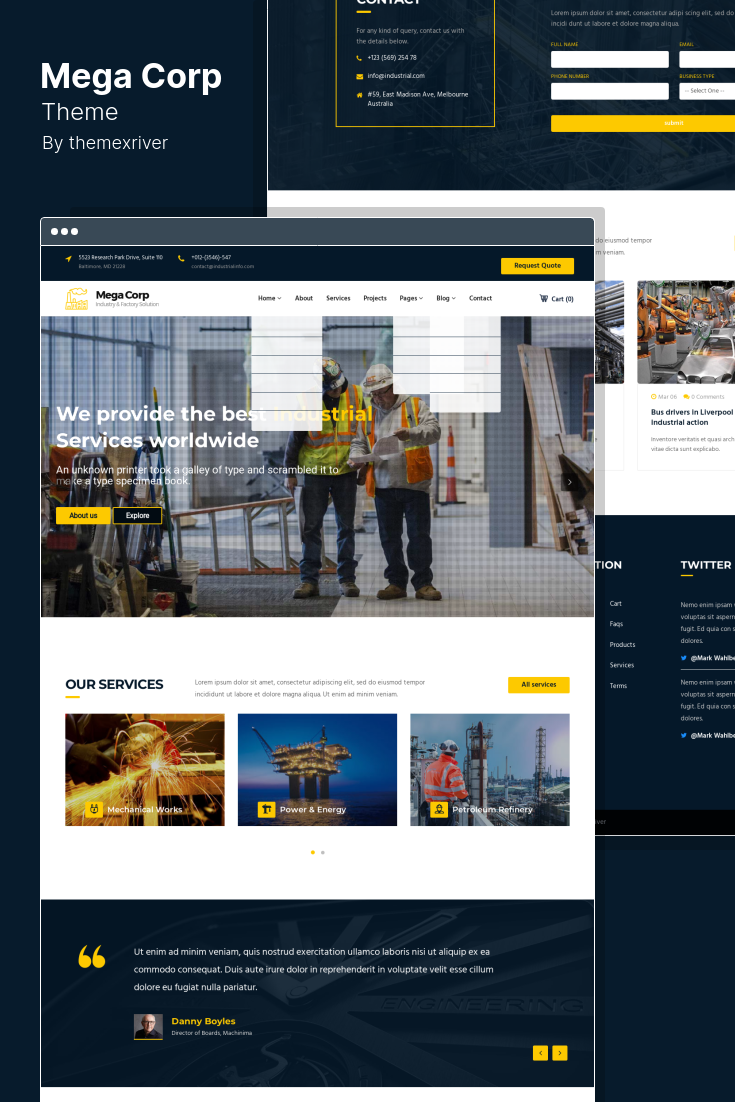
Task: Click the Power & Energy crane icon
Action: coord(266,809)
